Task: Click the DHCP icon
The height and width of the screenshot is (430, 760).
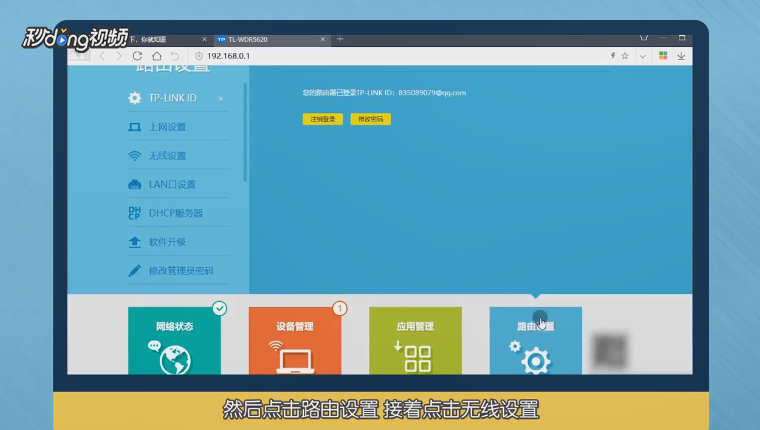Action: tap(134, 213)
